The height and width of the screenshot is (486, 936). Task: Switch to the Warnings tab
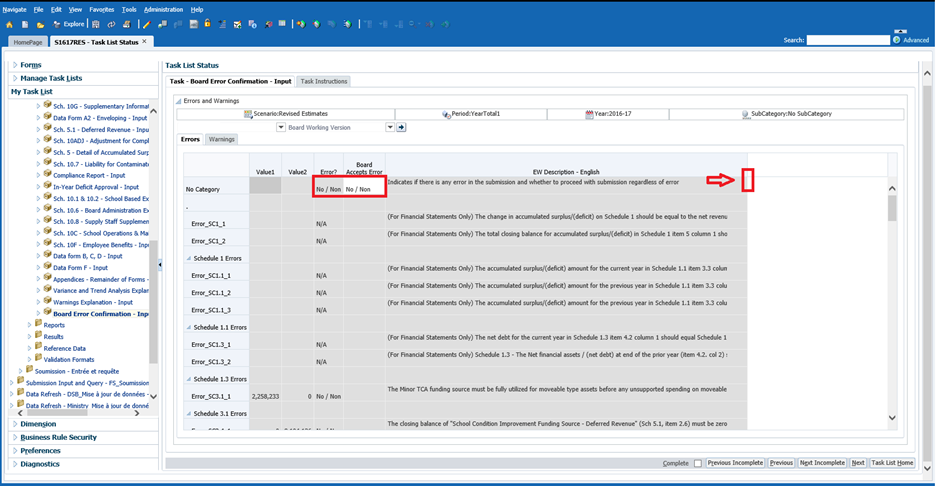(221, 139)
